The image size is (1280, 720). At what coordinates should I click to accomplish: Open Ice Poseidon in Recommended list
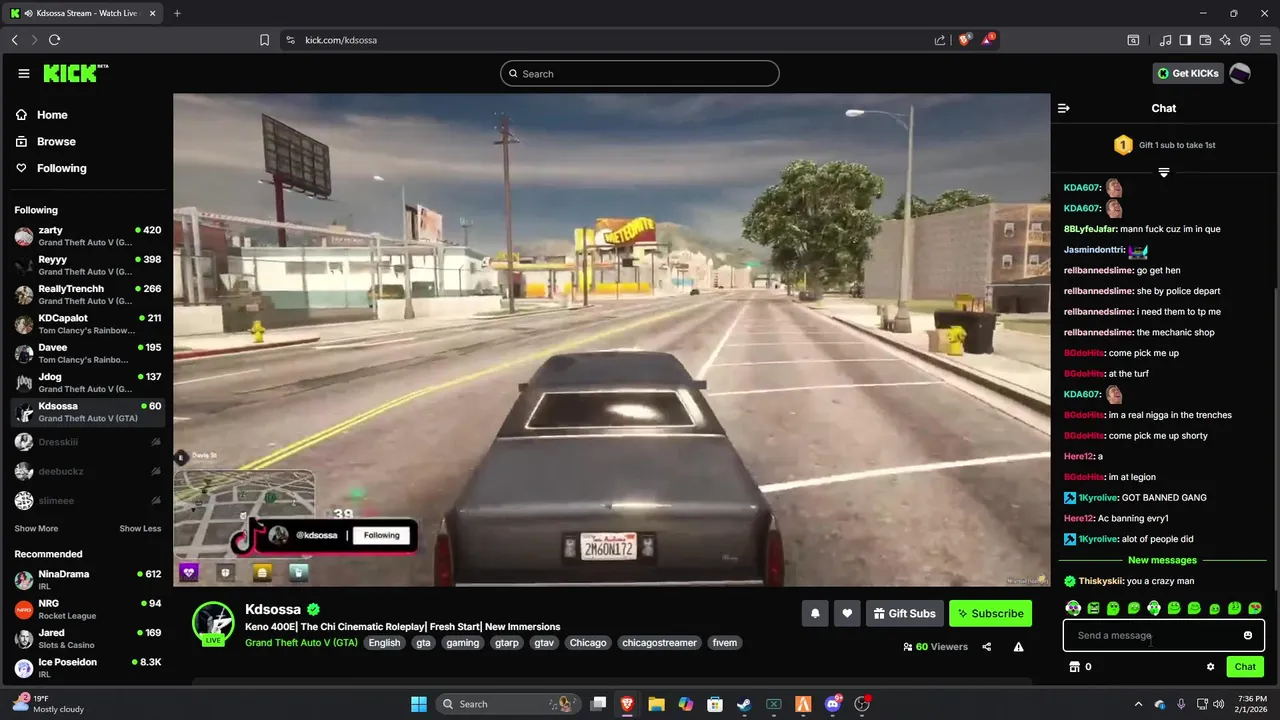88,668
